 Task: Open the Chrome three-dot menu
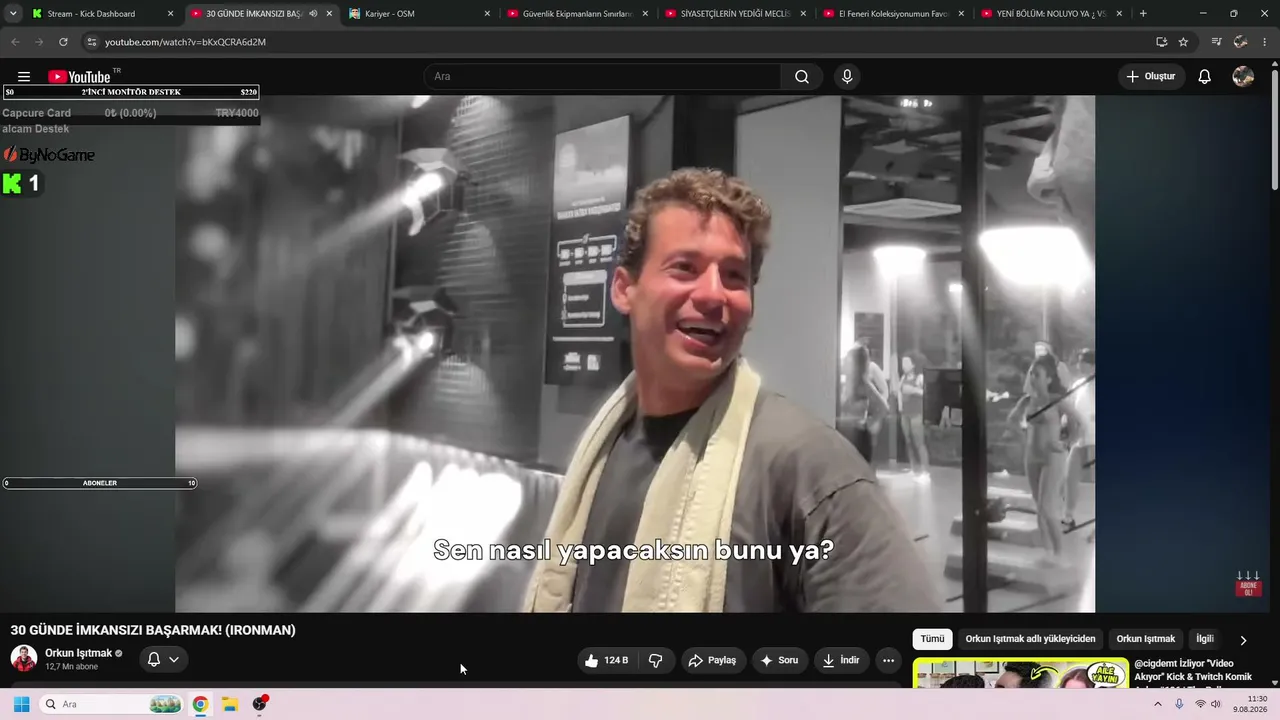[1265, 42]
